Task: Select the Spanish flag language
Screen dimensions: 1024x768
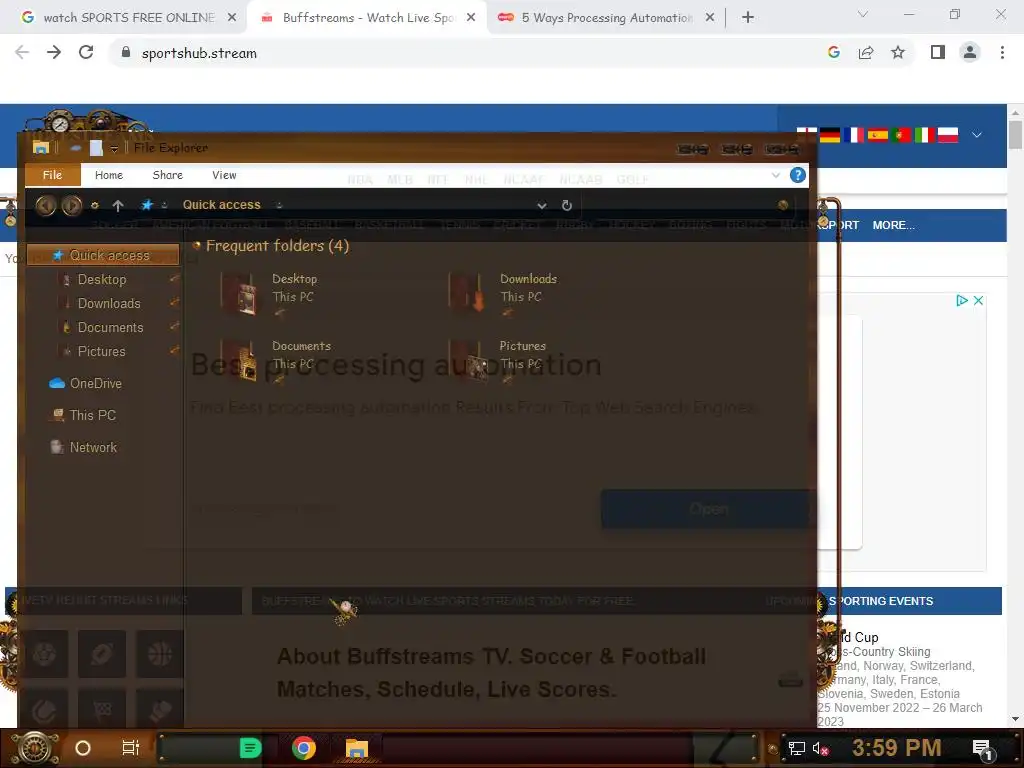Action: 877,135
